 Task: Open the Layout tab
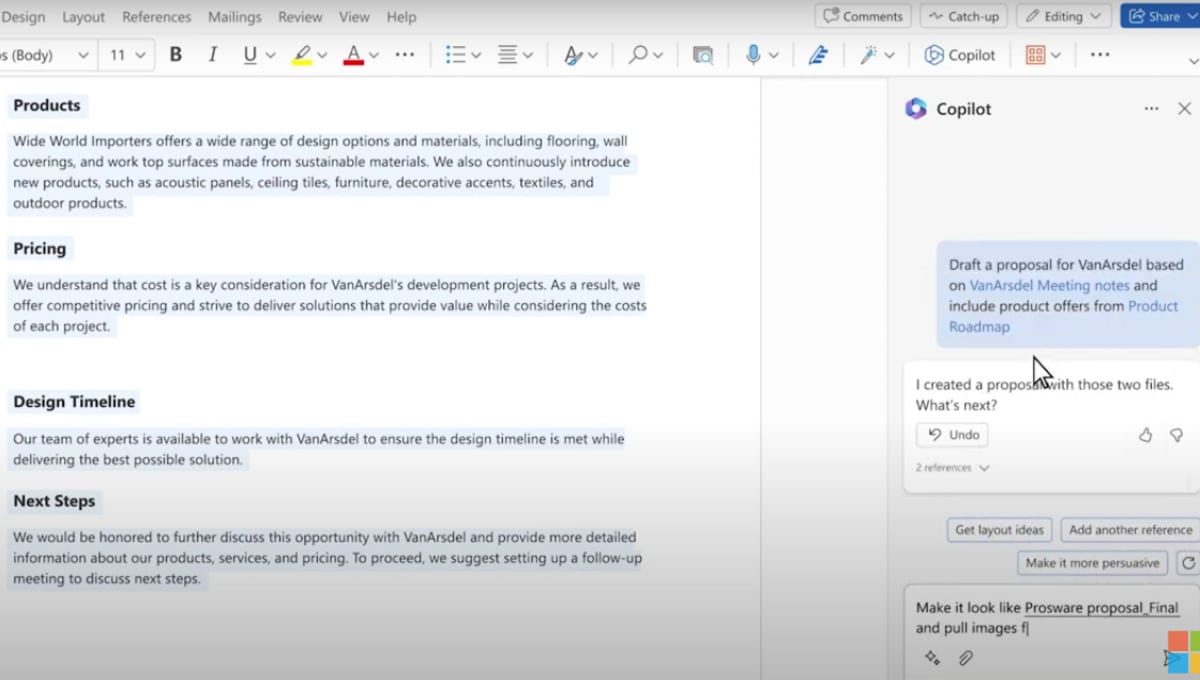tap(83, 17)
